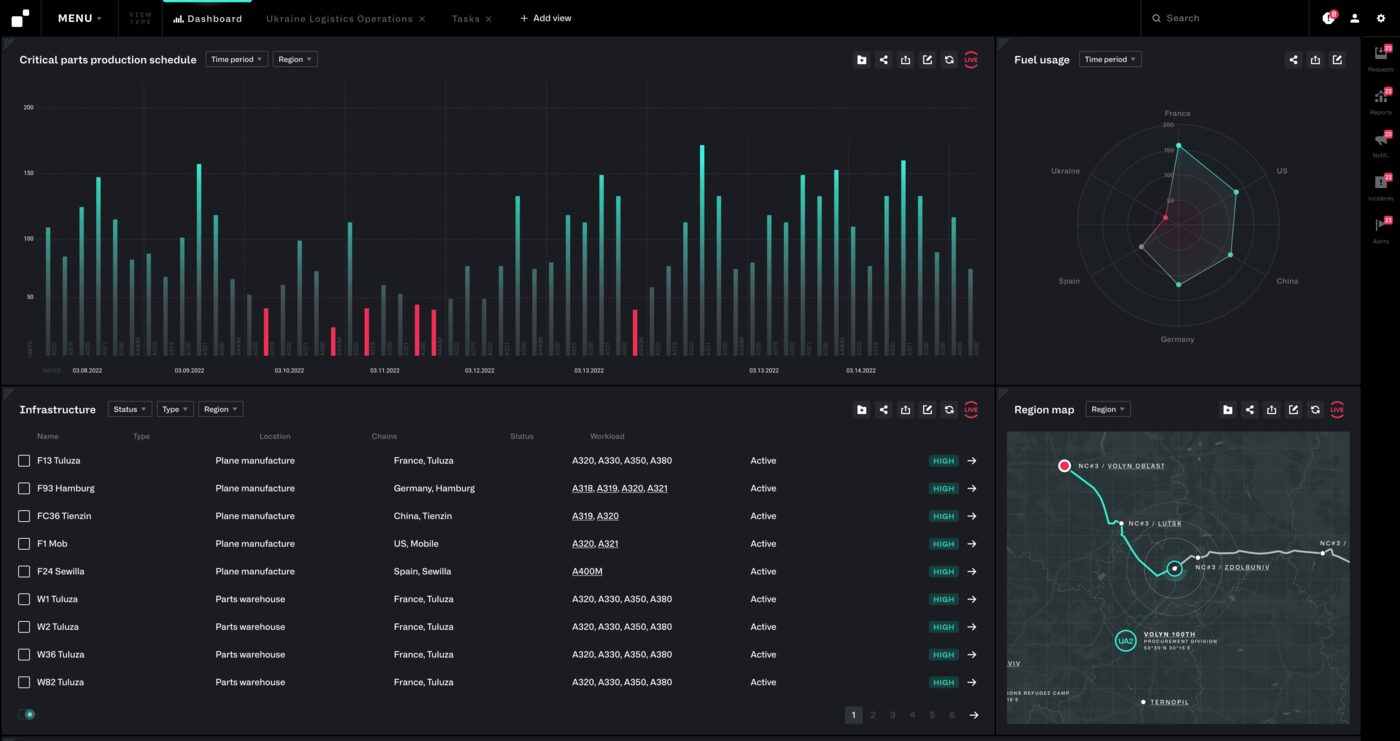The height and width of the screenshot is (741, 1400).
Task: Open Time period dropdown in production schedule
Action: pos(237,60)
